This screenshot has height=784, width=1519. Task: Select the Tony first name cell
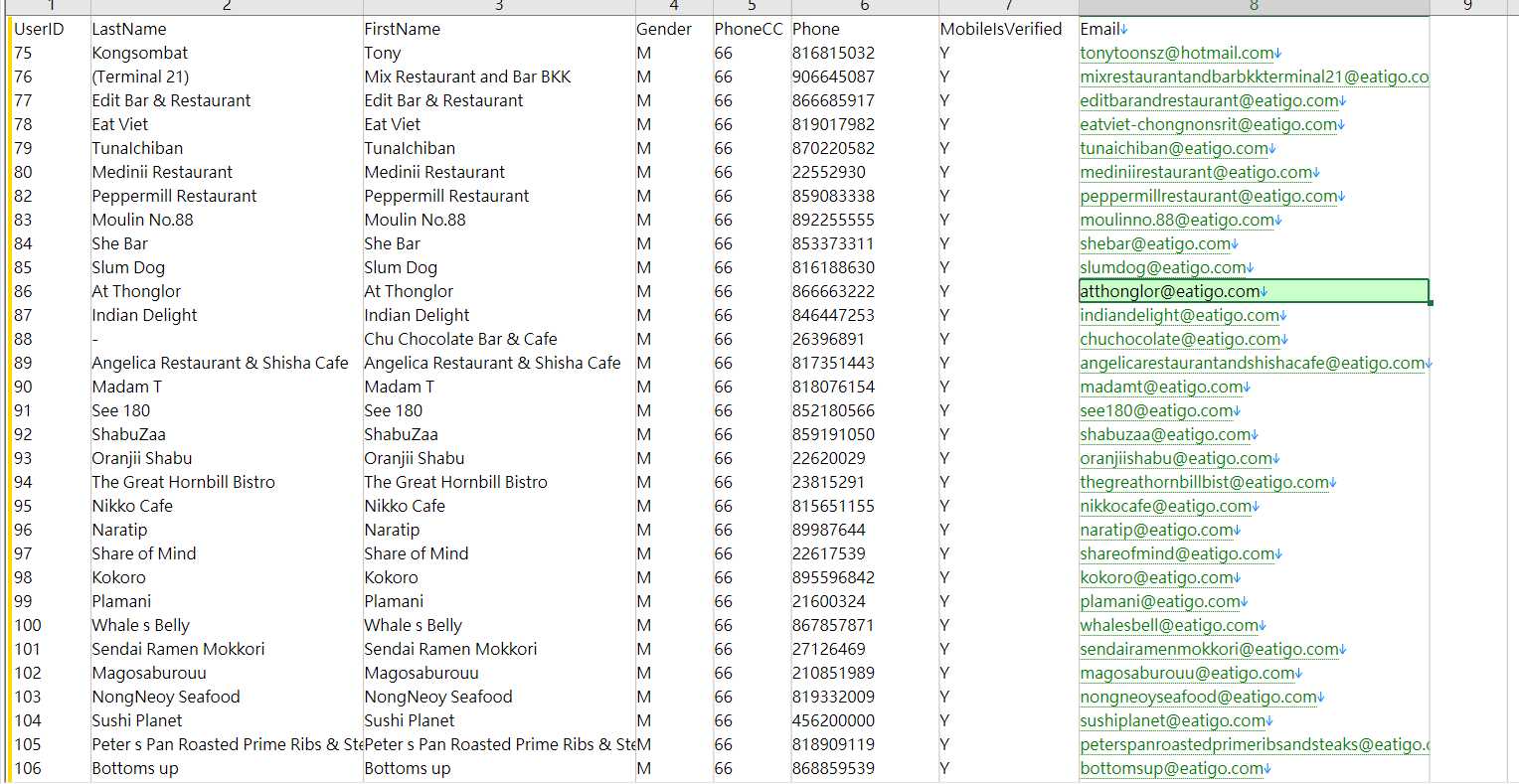pos(499,53)
